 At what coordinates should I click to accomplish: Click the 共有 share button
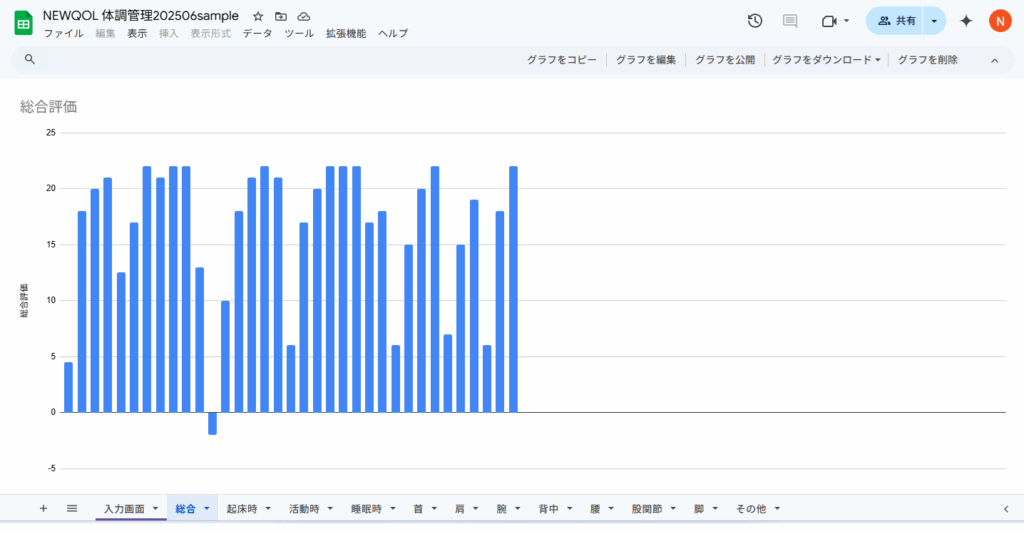click(896, 21)
